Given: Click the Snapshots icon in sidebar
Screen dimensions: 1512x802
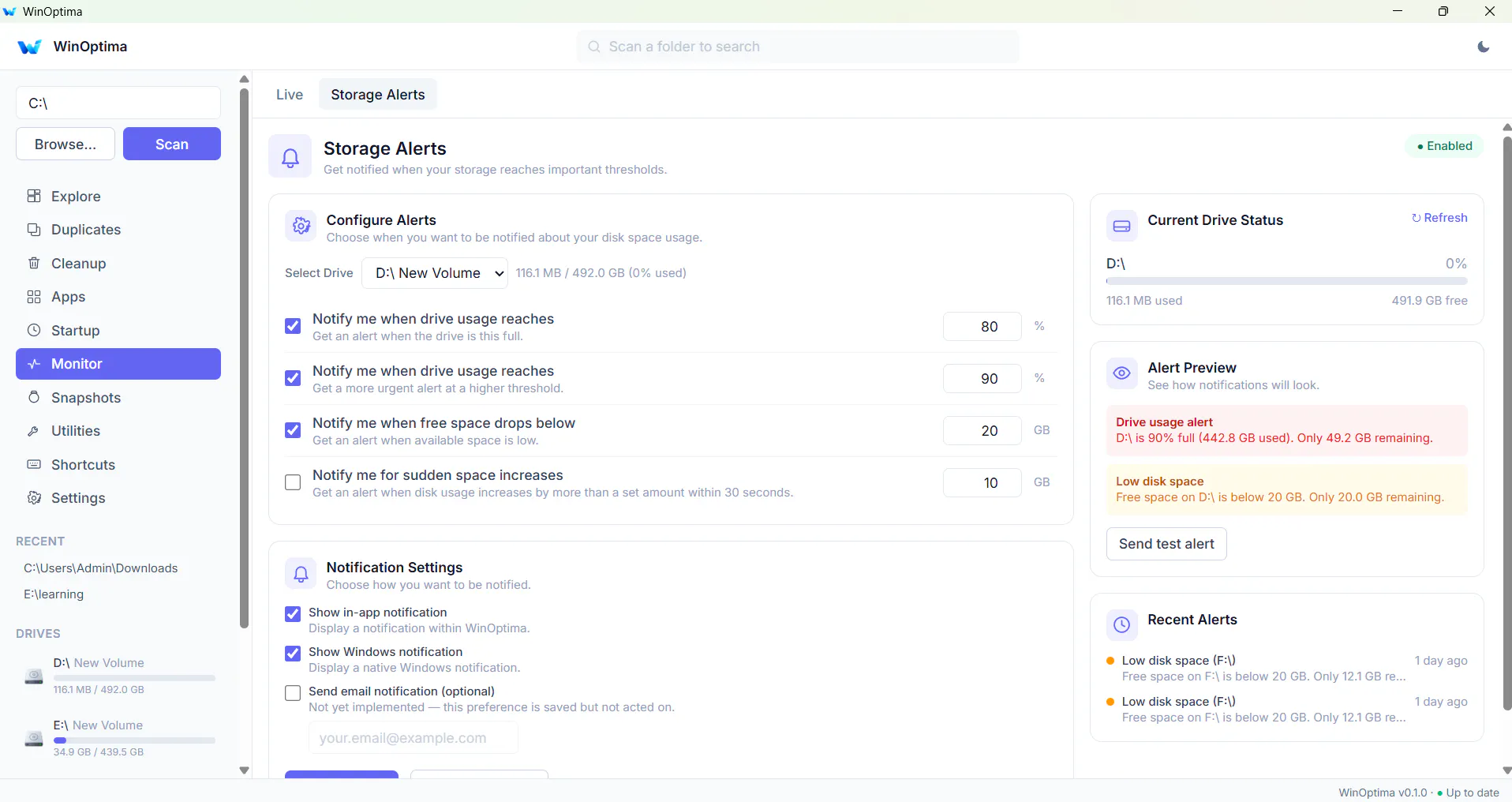Looking at the screenshot, I should (34, 397).
